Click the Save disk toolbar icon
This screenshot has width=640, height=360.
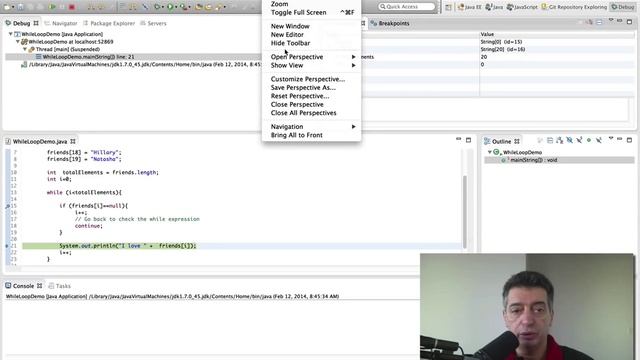tap(20, 7)
